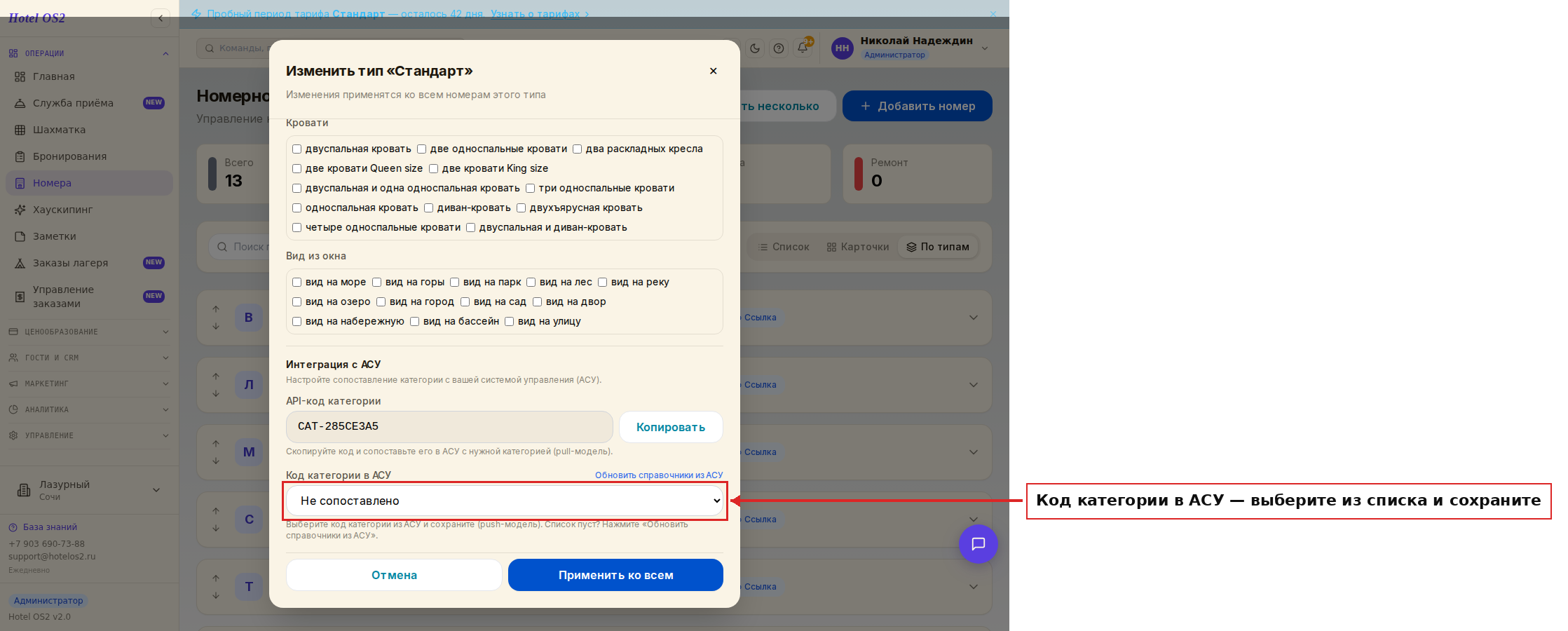Click Добавить номер button
Screen dimensions: 1568x631
(918, 106)
